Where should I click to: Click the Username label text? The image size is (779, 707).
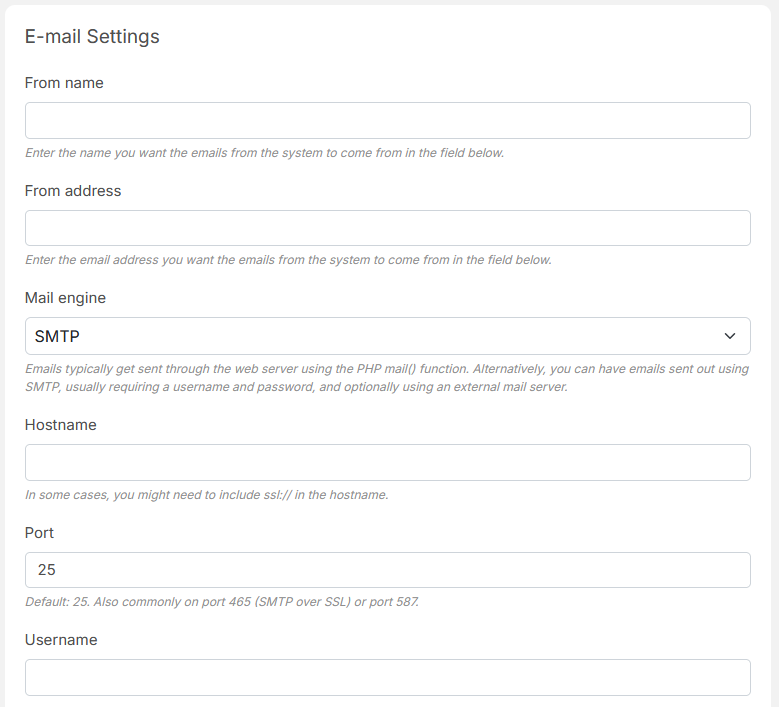pos(61,640)
